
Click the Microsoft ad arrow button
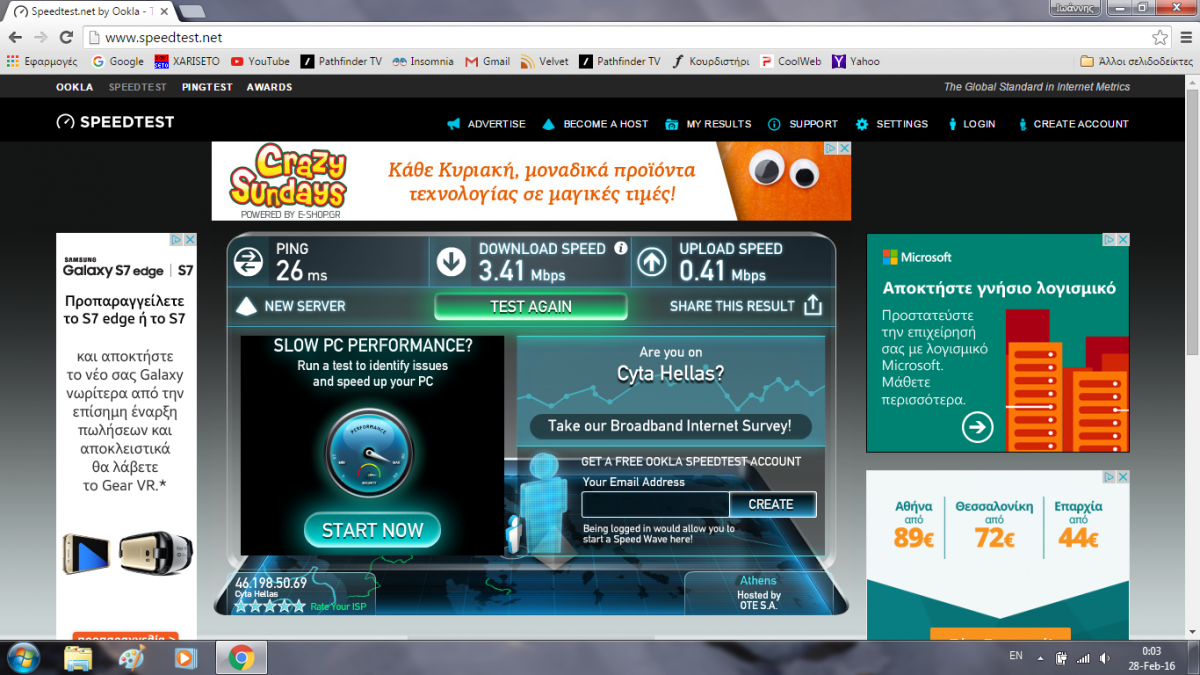(977, 428)
